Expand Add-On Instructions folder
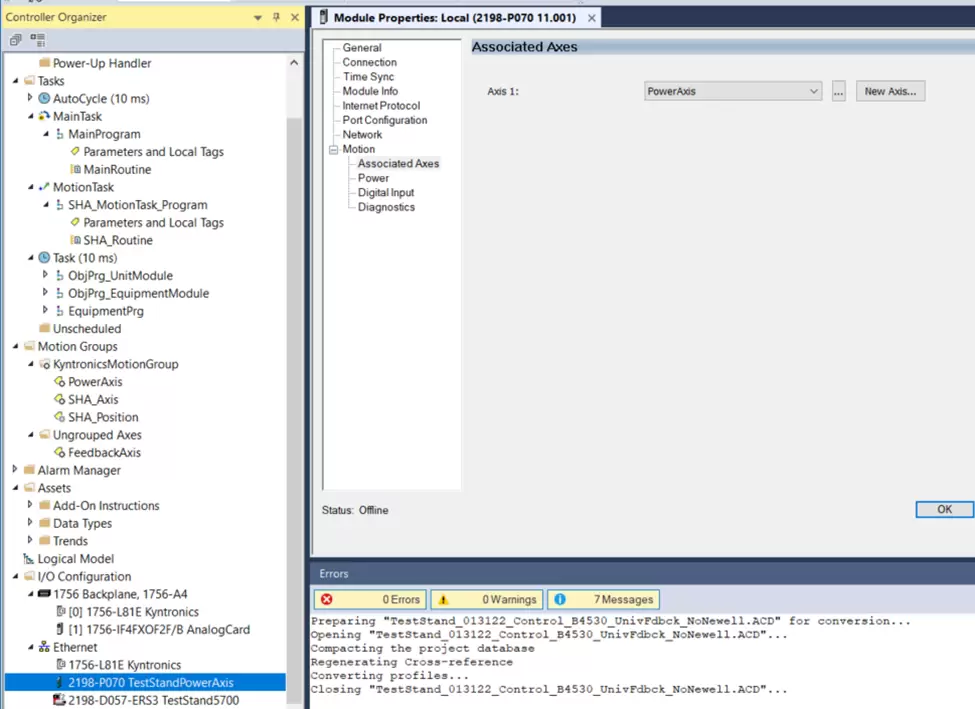 click(x=29, y=505)
